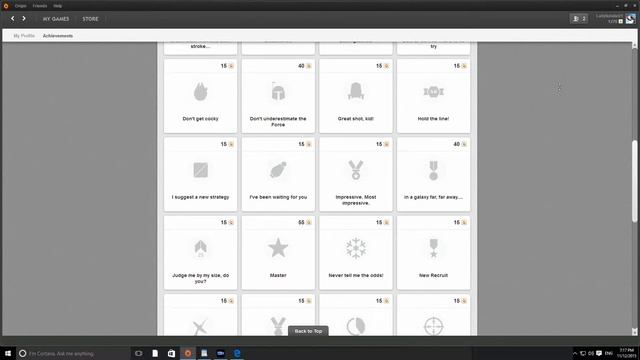Viewport: 640px width, 360px height.
Task: Click the crossed sabers achievement icon
Action: coord(200,328)
